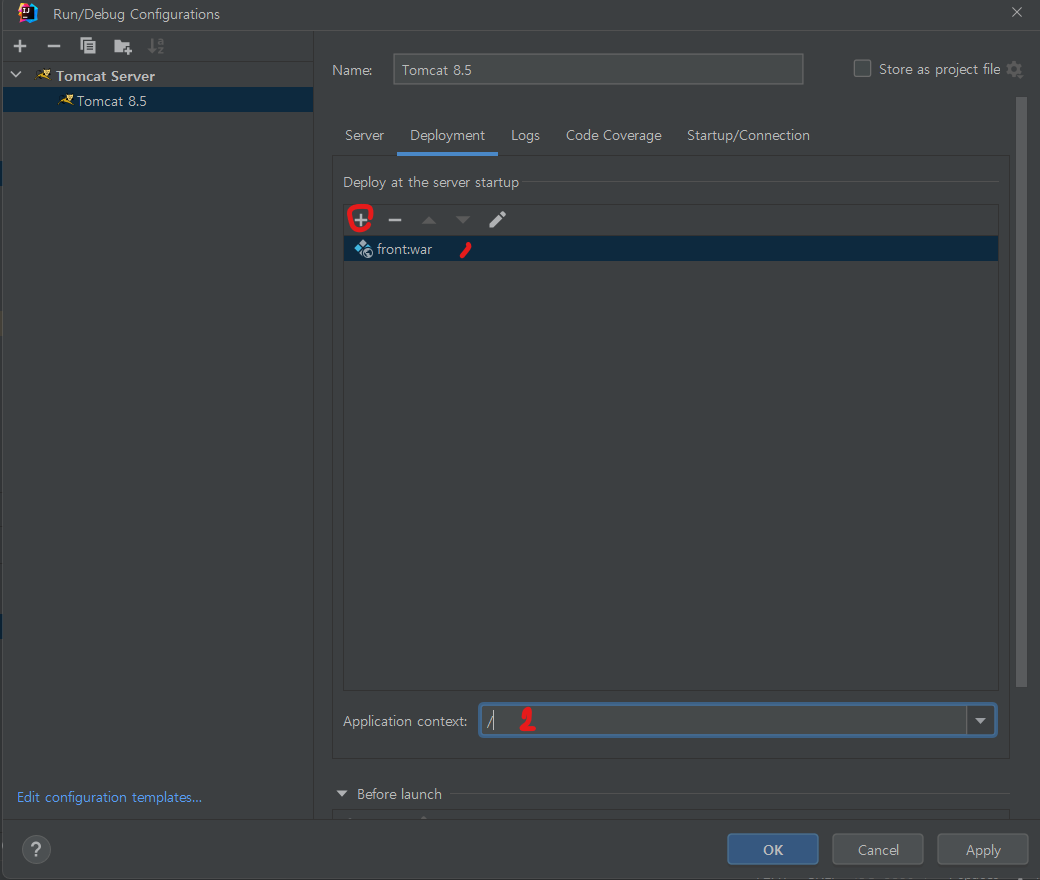The width and height of the screenshot is (1040, 880).
Task: Create new folder for configurations
Action: tap(123, 46)
